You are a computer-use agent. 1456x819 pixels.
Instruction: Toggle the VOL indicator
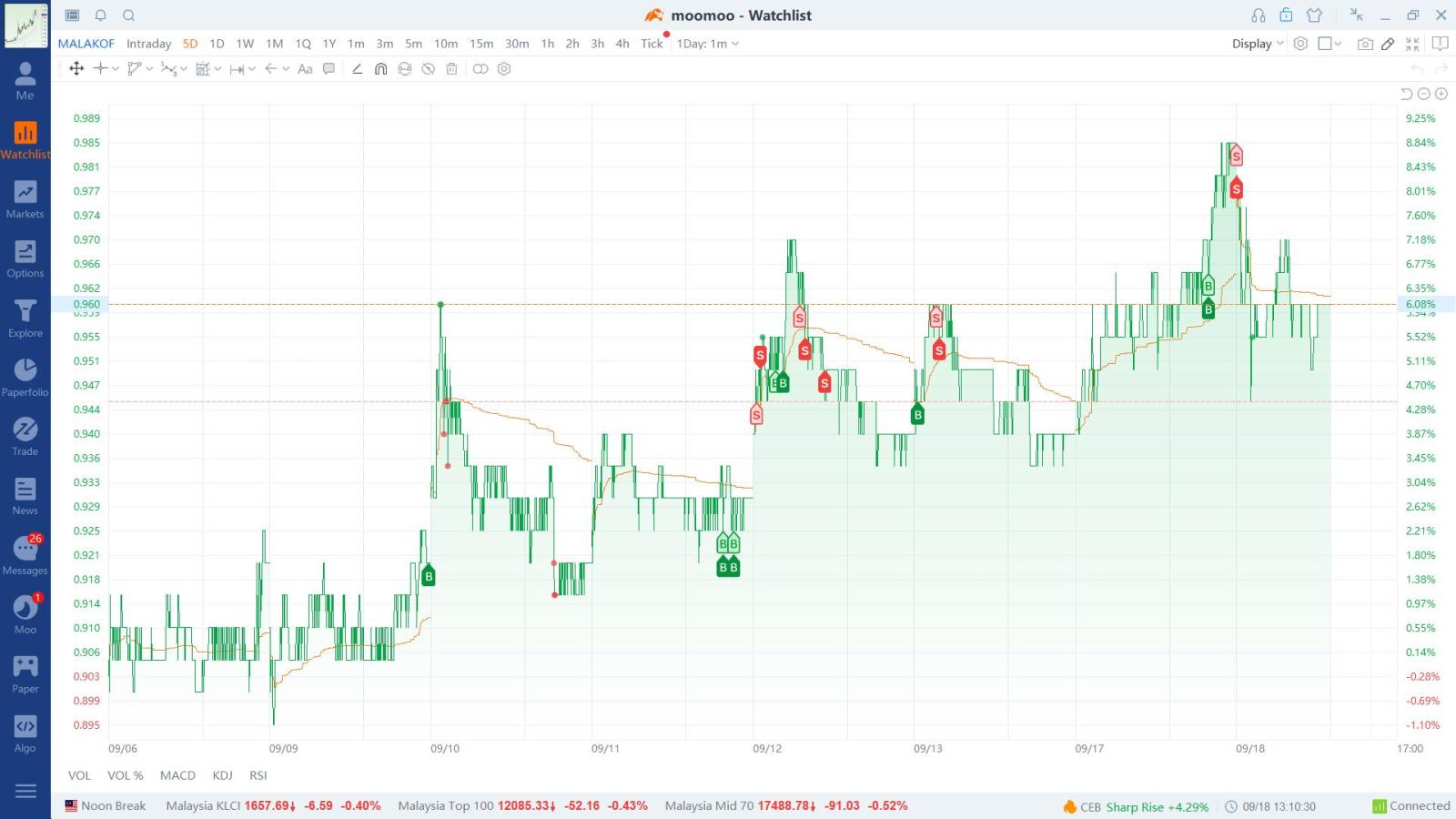point(79,775)
